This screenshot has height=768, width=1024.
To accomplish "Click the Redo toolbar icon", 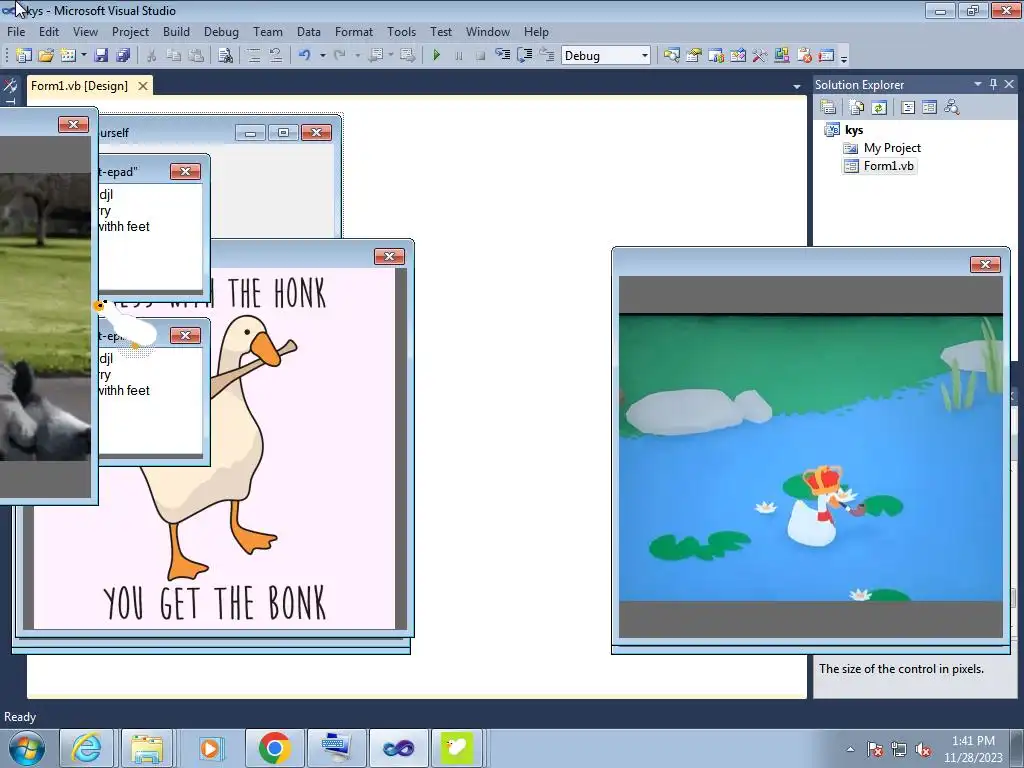I will pyautogui.click(x=340, y=56).
